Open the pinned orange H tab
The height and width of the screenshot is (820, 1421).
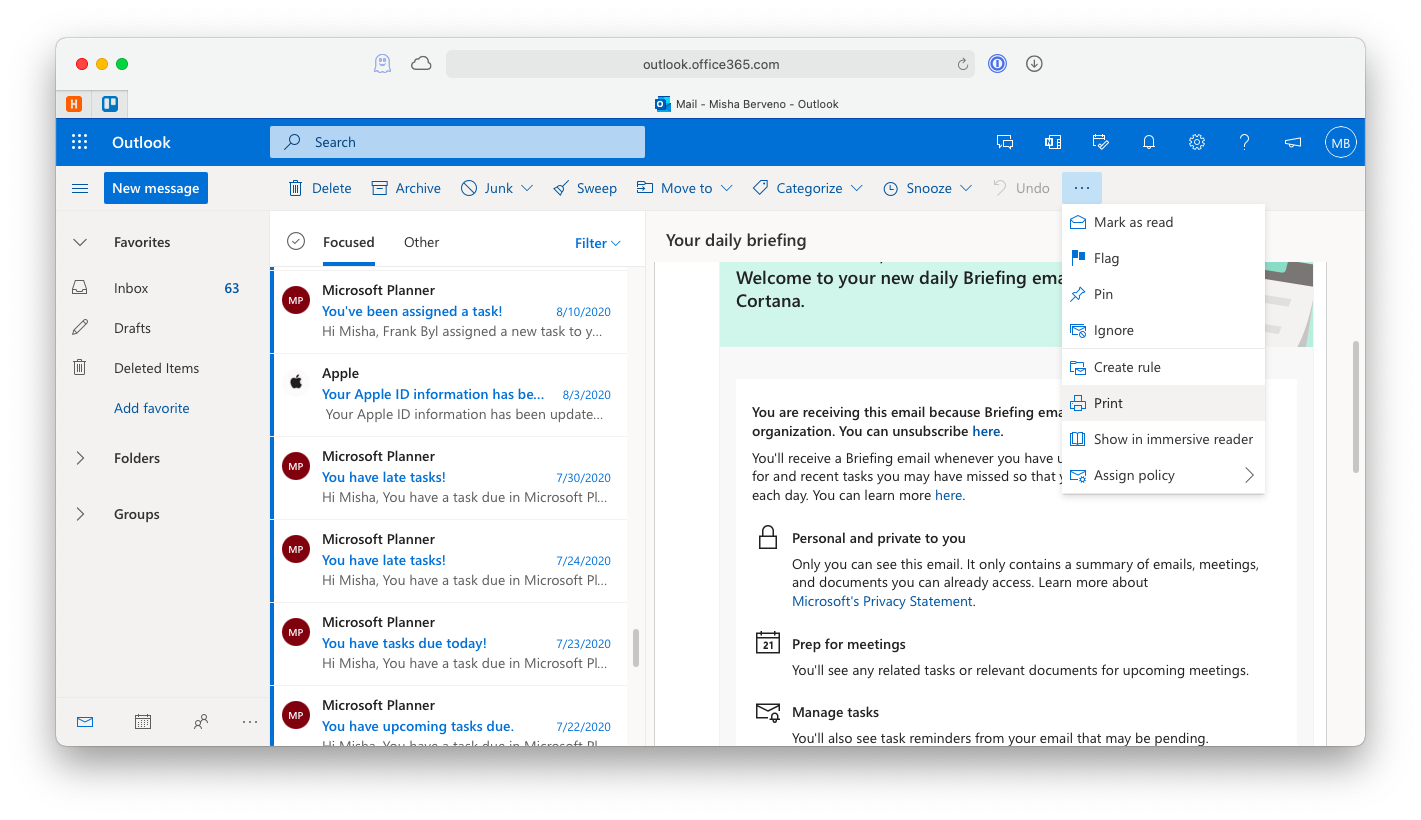tap(74, 103)
